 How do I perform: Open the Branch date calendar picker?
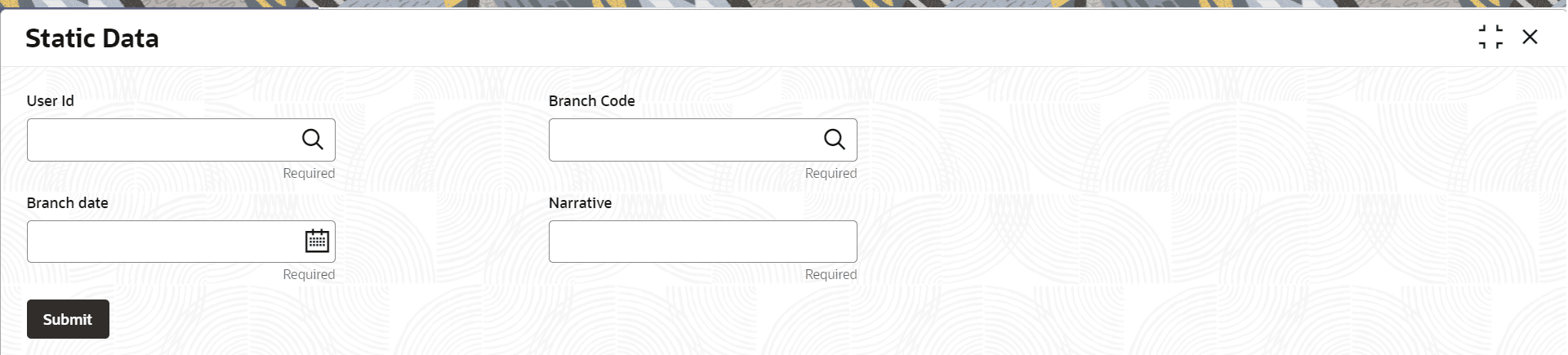click(x=317, y=241)
